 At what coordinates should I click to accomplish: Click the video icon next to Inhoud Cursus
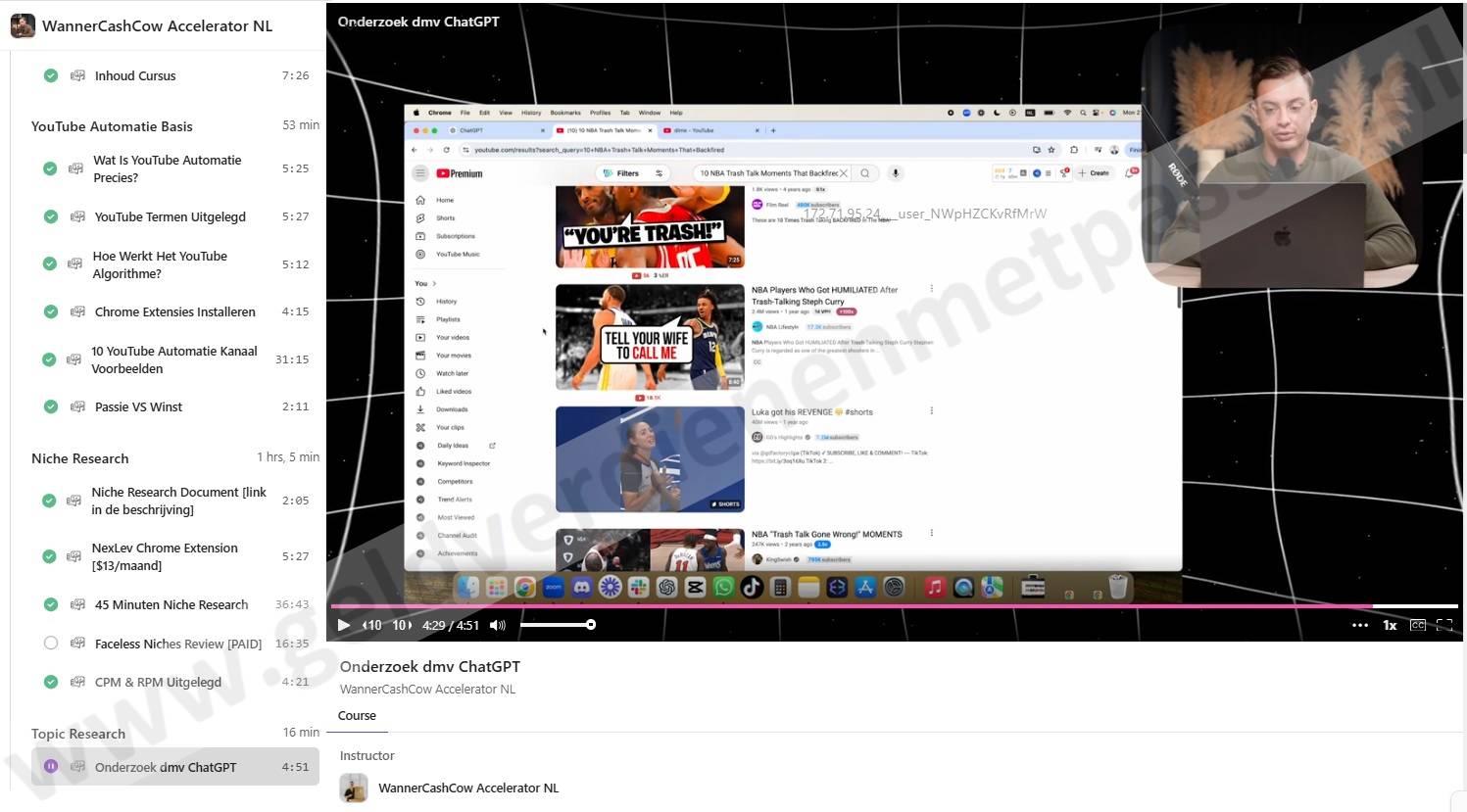(x=77, y=75)
